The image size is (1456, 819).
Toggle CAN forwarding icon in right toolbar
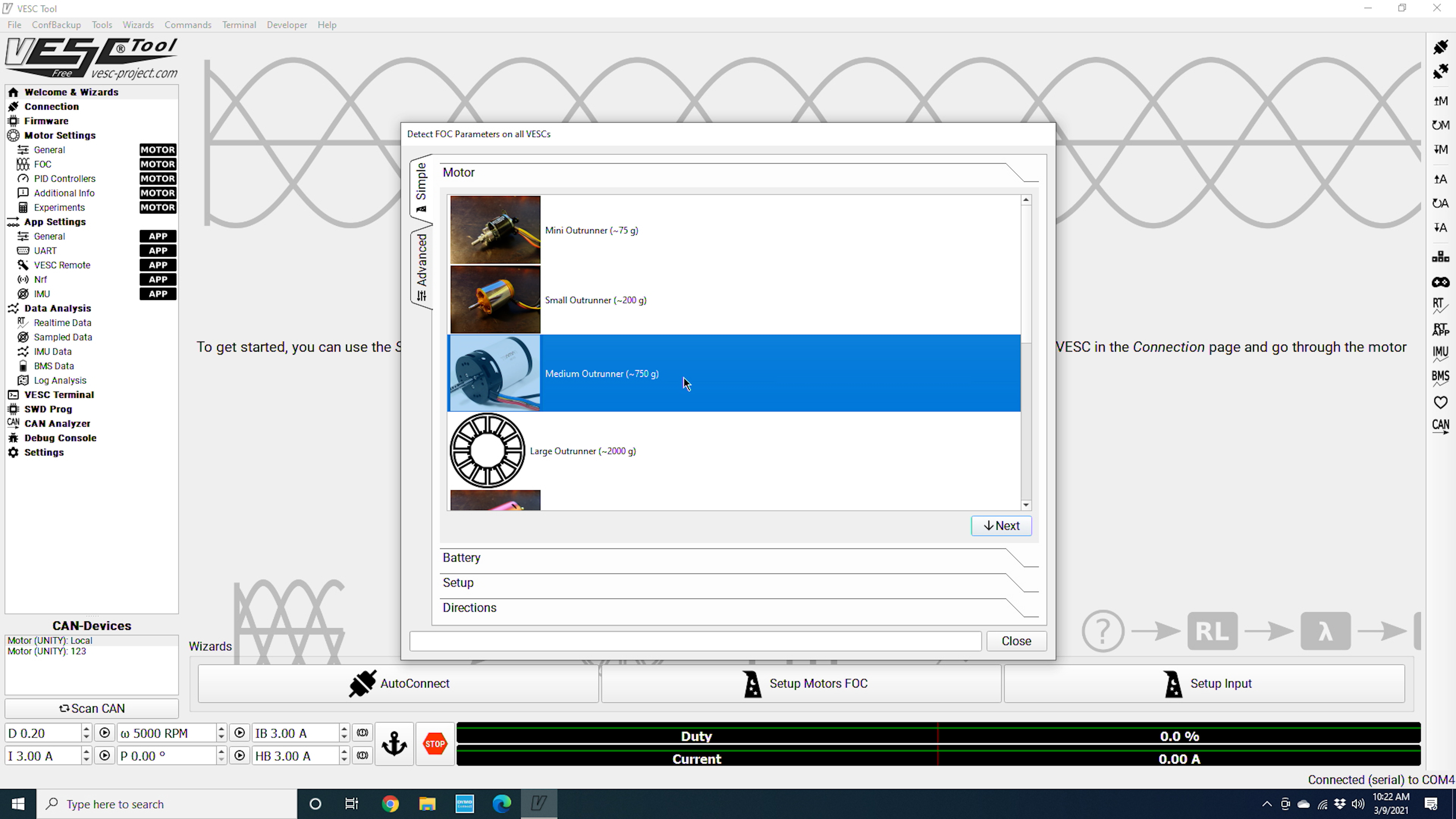(x=1440, y=426)
